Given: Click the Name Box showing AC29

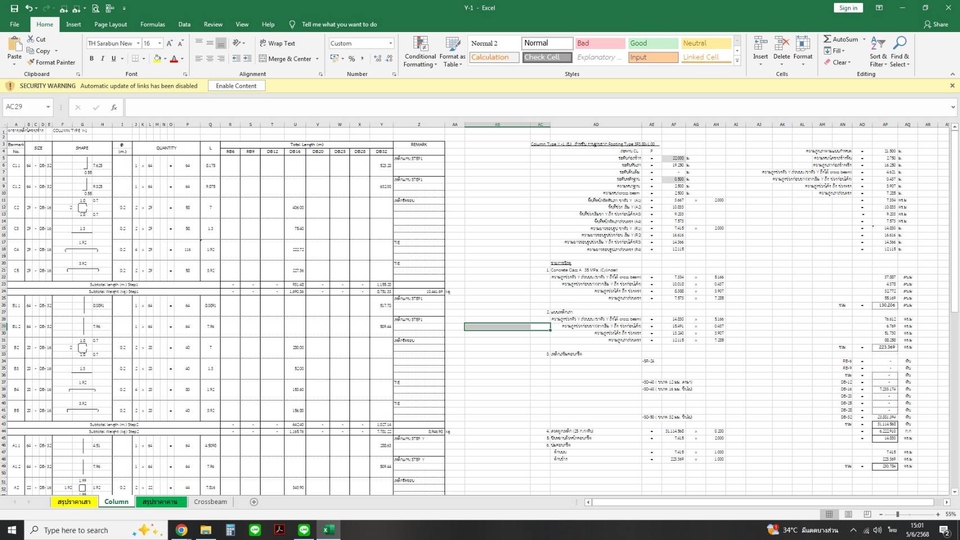Looking at the screenshot, I should tap(28, 107).
